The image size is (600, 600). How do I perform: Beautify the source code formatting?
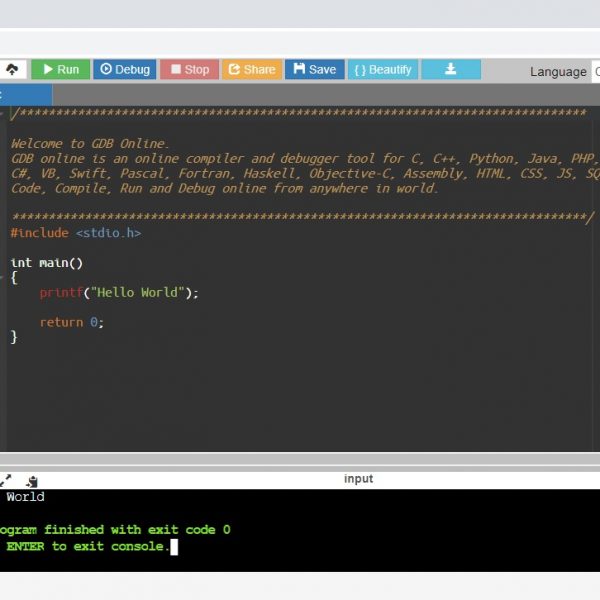click(x=382, y=69)
